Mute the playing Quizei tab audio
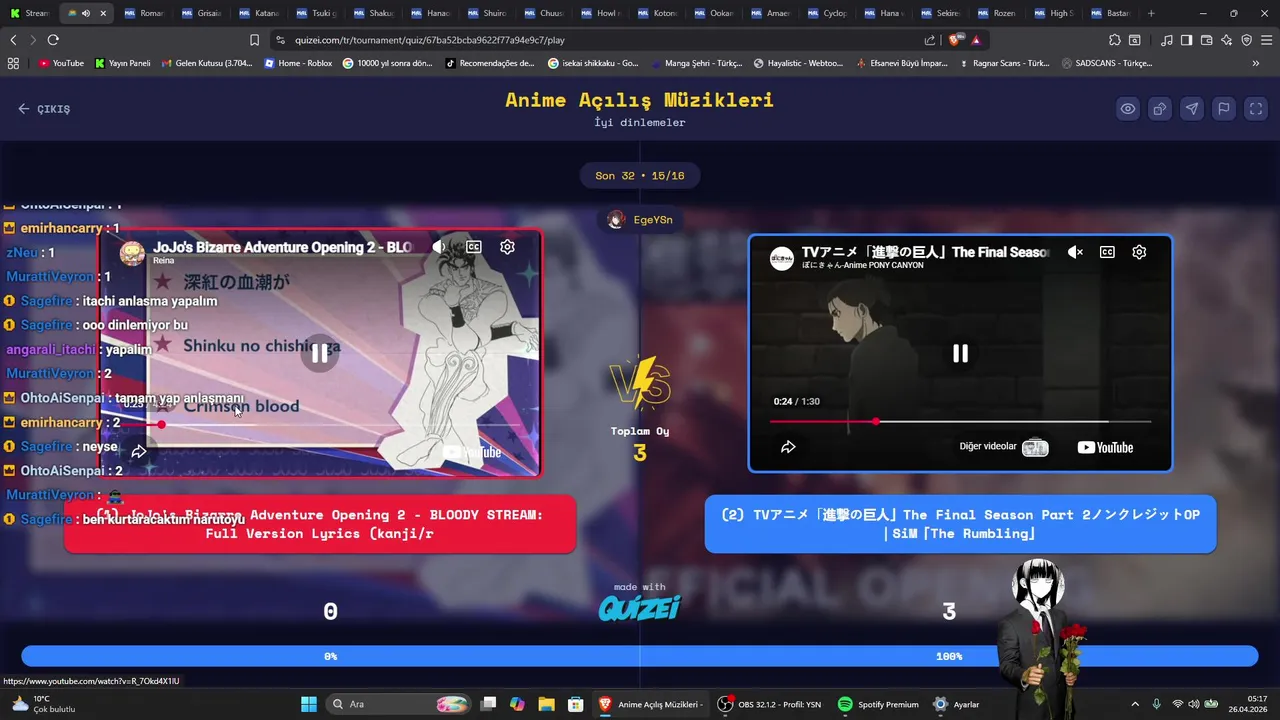This screenshot has height=720, width=1280. 85,13
